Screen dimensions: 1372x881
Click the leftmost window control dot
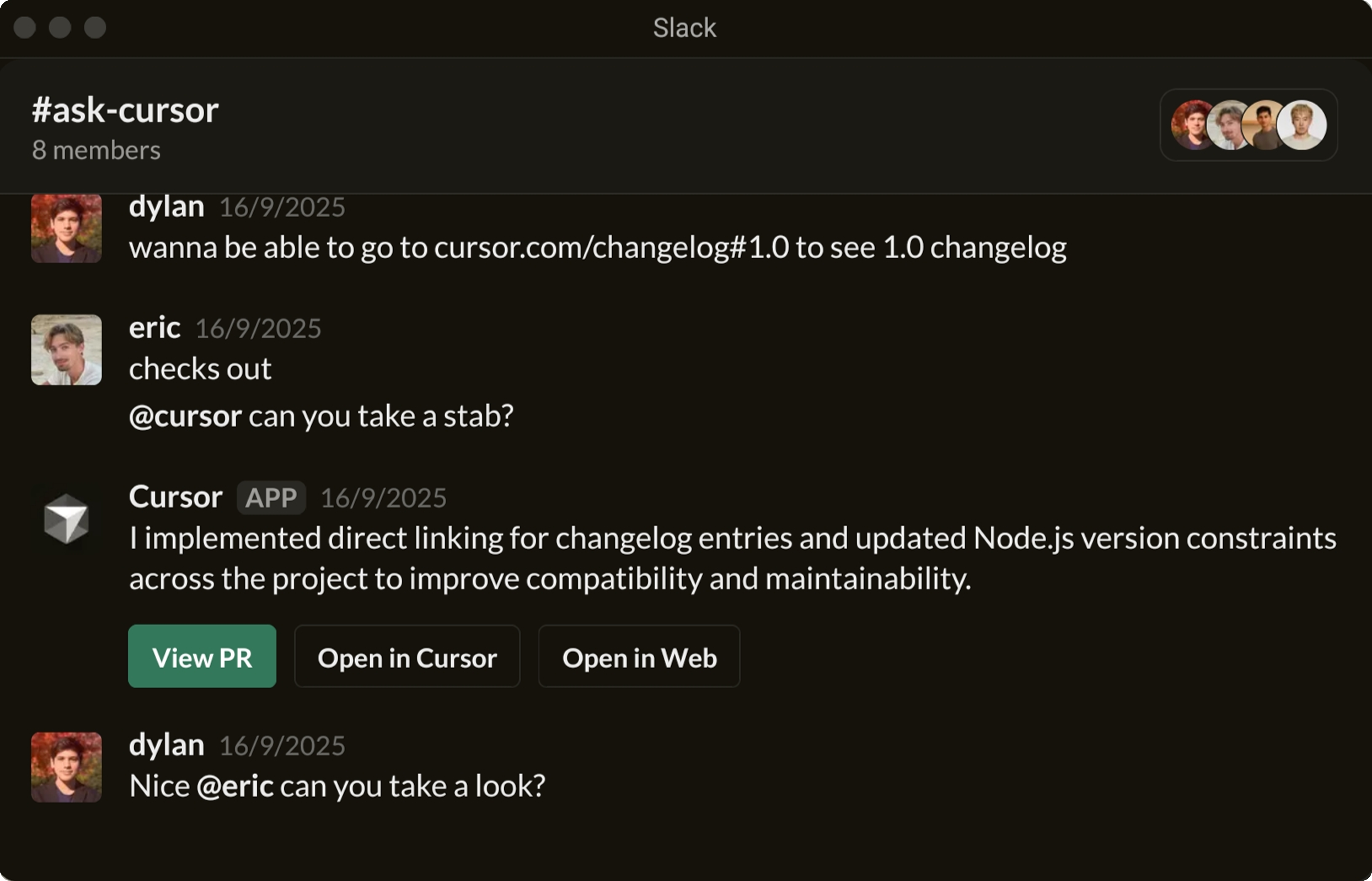pos(25,27)
